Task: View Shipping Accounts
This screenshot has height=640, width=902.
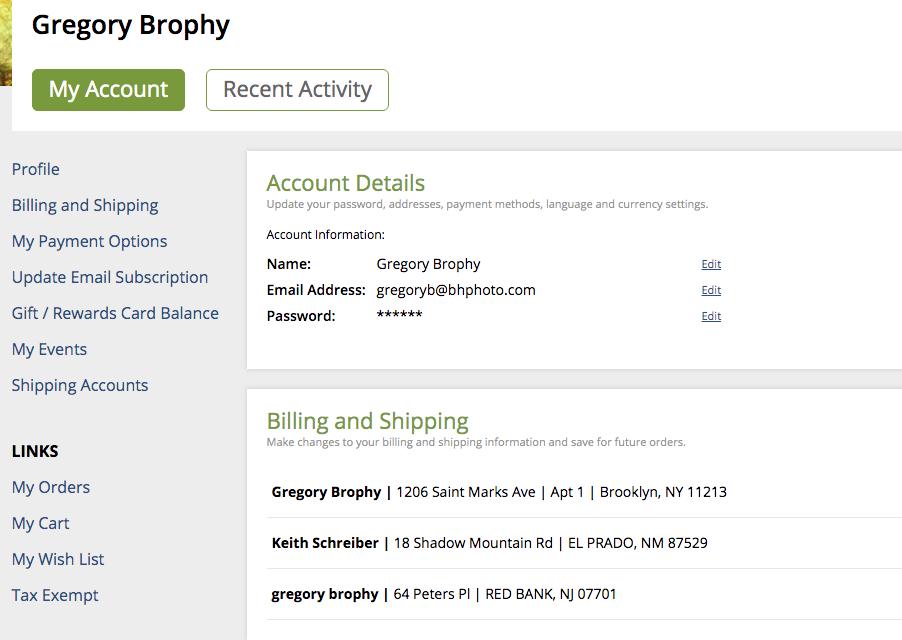Action: (80, 385)
